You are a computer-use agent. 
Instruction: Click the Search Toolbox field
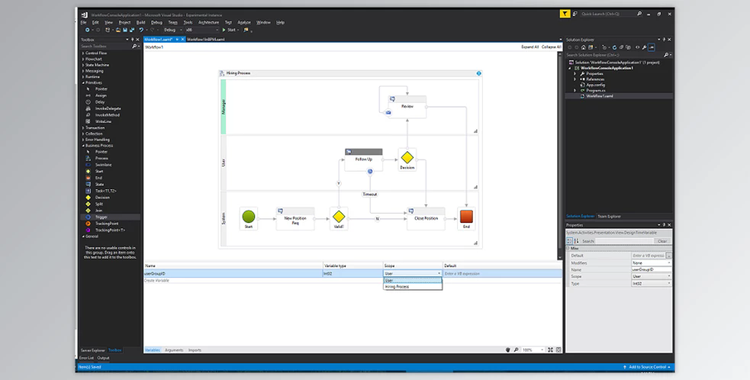pos(106,46)
